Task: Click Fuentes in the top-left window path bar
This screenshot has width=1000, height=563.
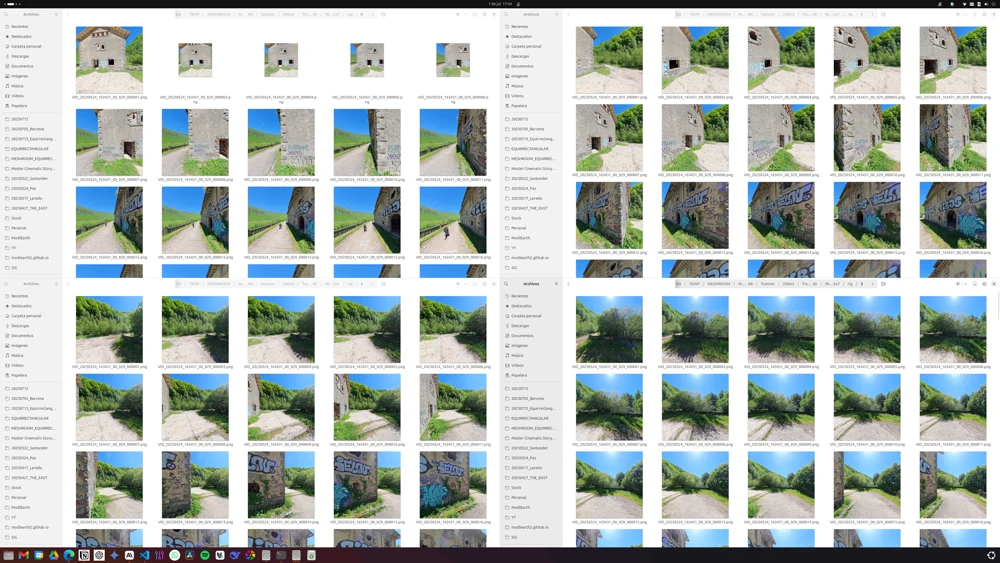Action: pyautogui.click(x=267, y=14)
